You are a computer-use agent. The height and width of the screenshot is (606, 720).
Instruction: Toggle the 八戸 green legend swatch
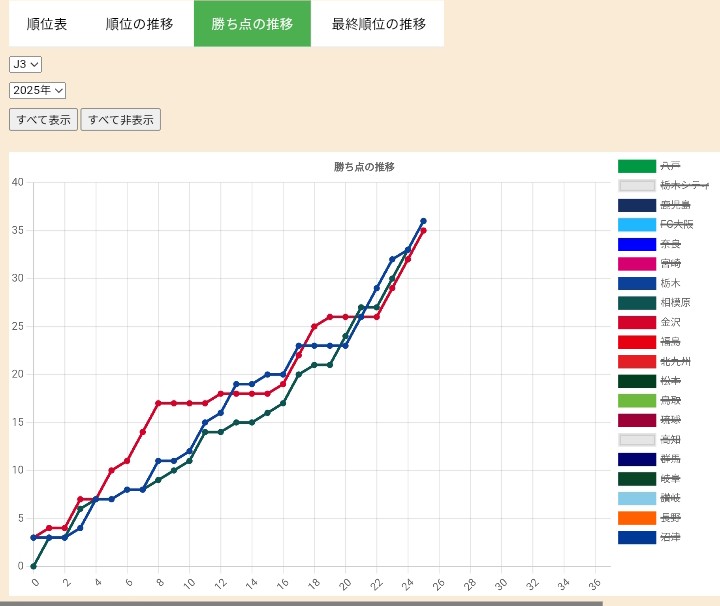point(637,166)
